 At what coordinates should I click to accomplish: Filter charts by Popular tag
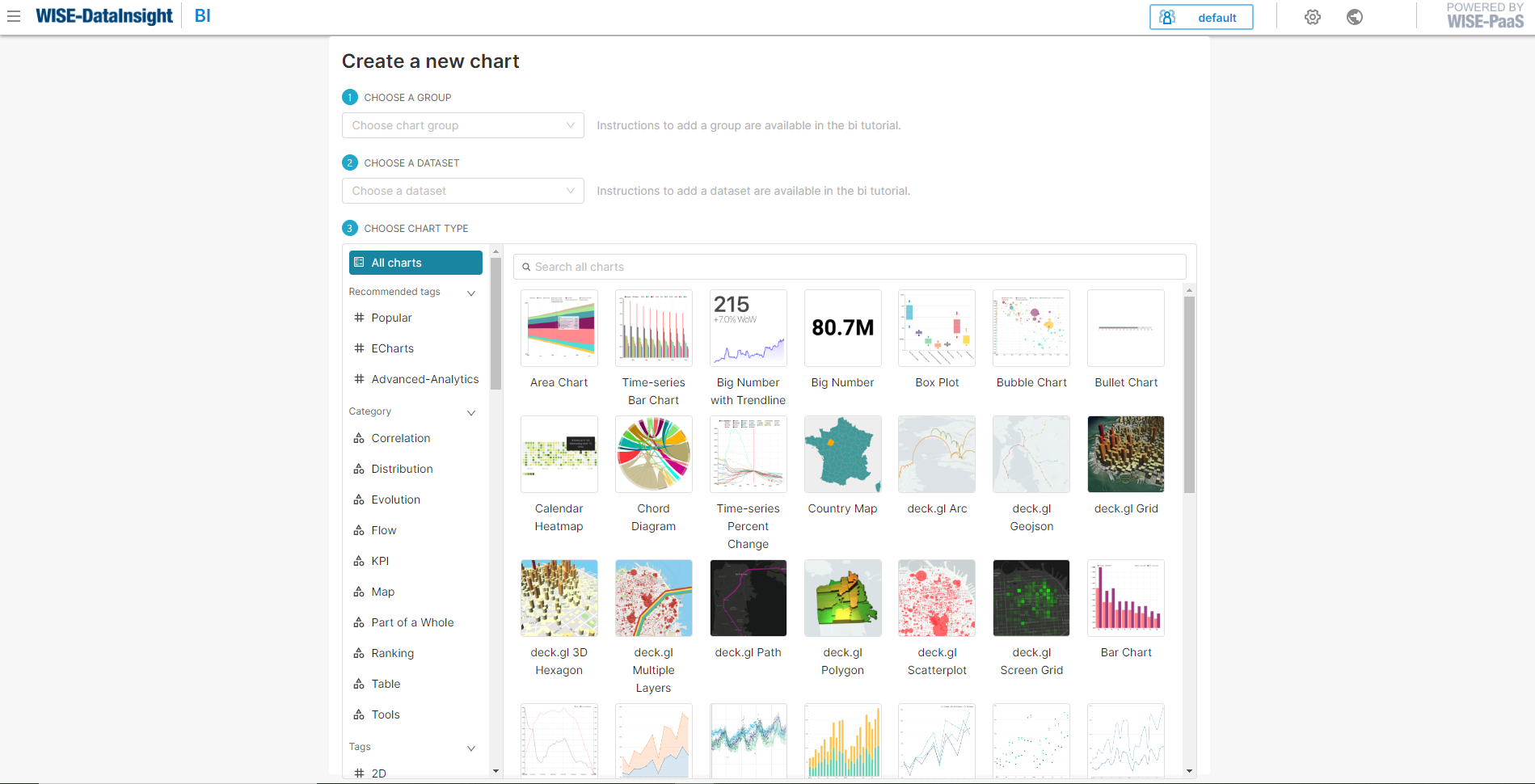click(x=391, y=318)
